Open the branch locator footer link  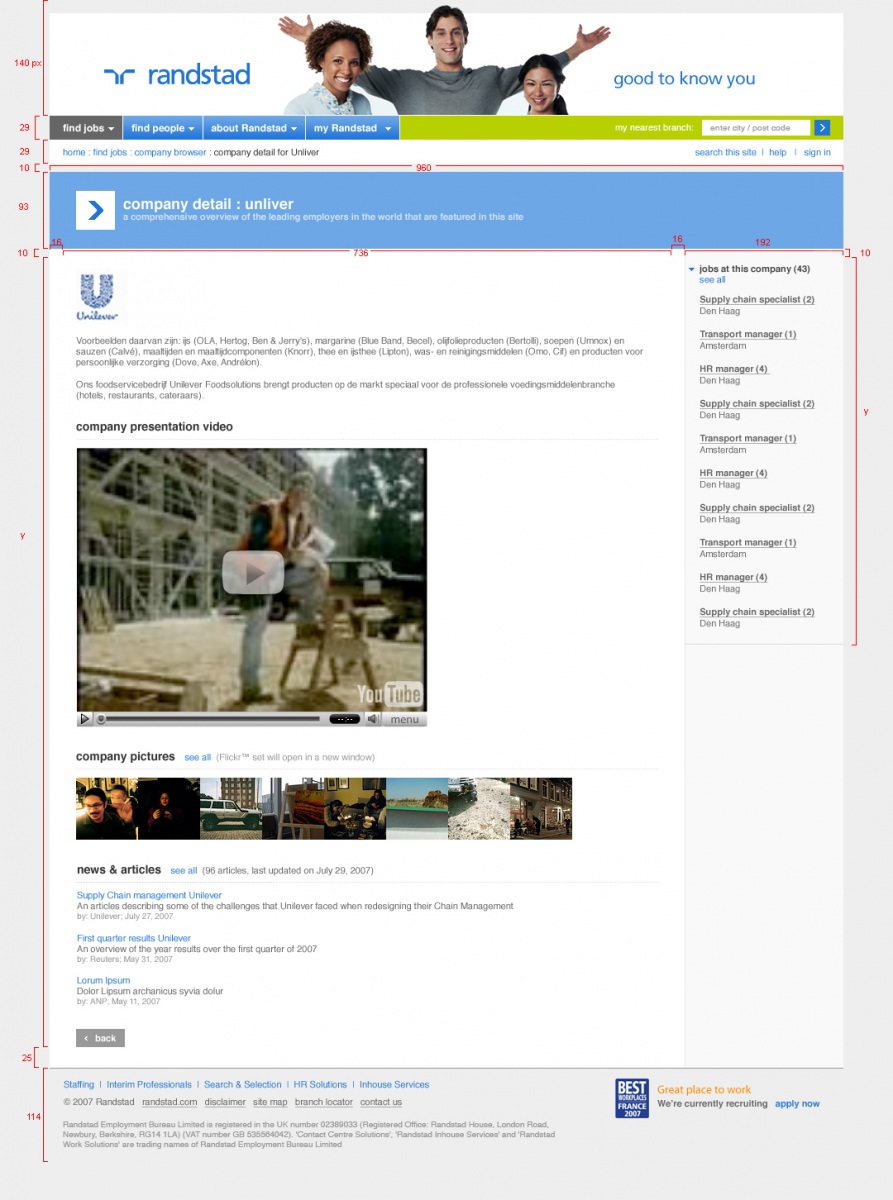tap(324, 1102)
